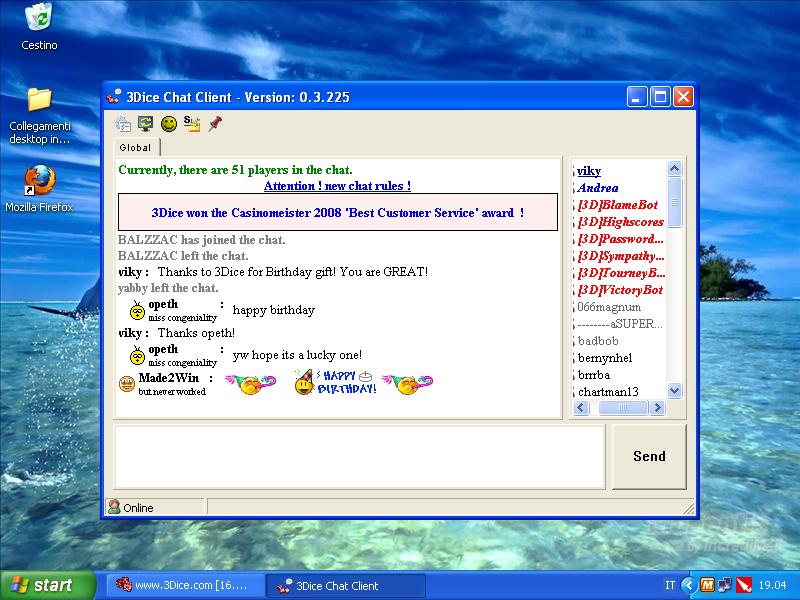800x600 pixels.
Task: Click the network computers tray icon
Action: 724,585
